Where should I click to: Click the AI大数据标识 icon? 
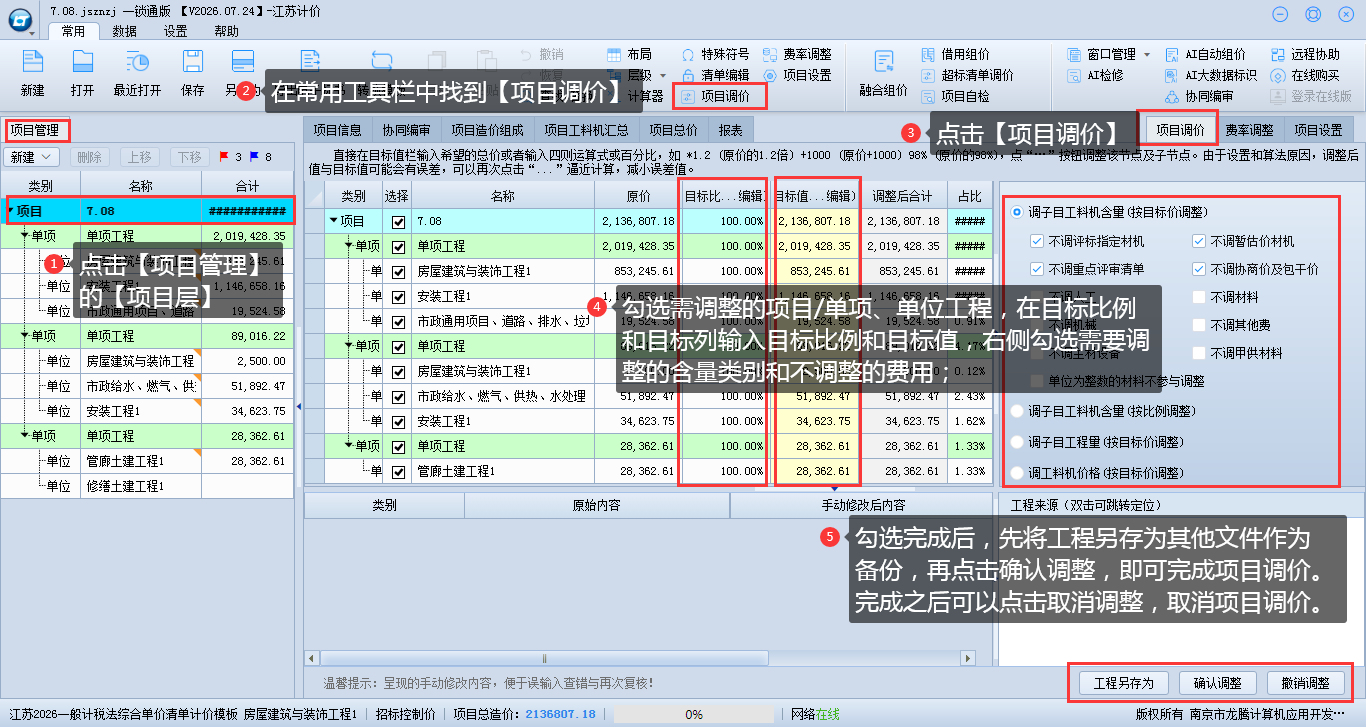(1173, 75)
